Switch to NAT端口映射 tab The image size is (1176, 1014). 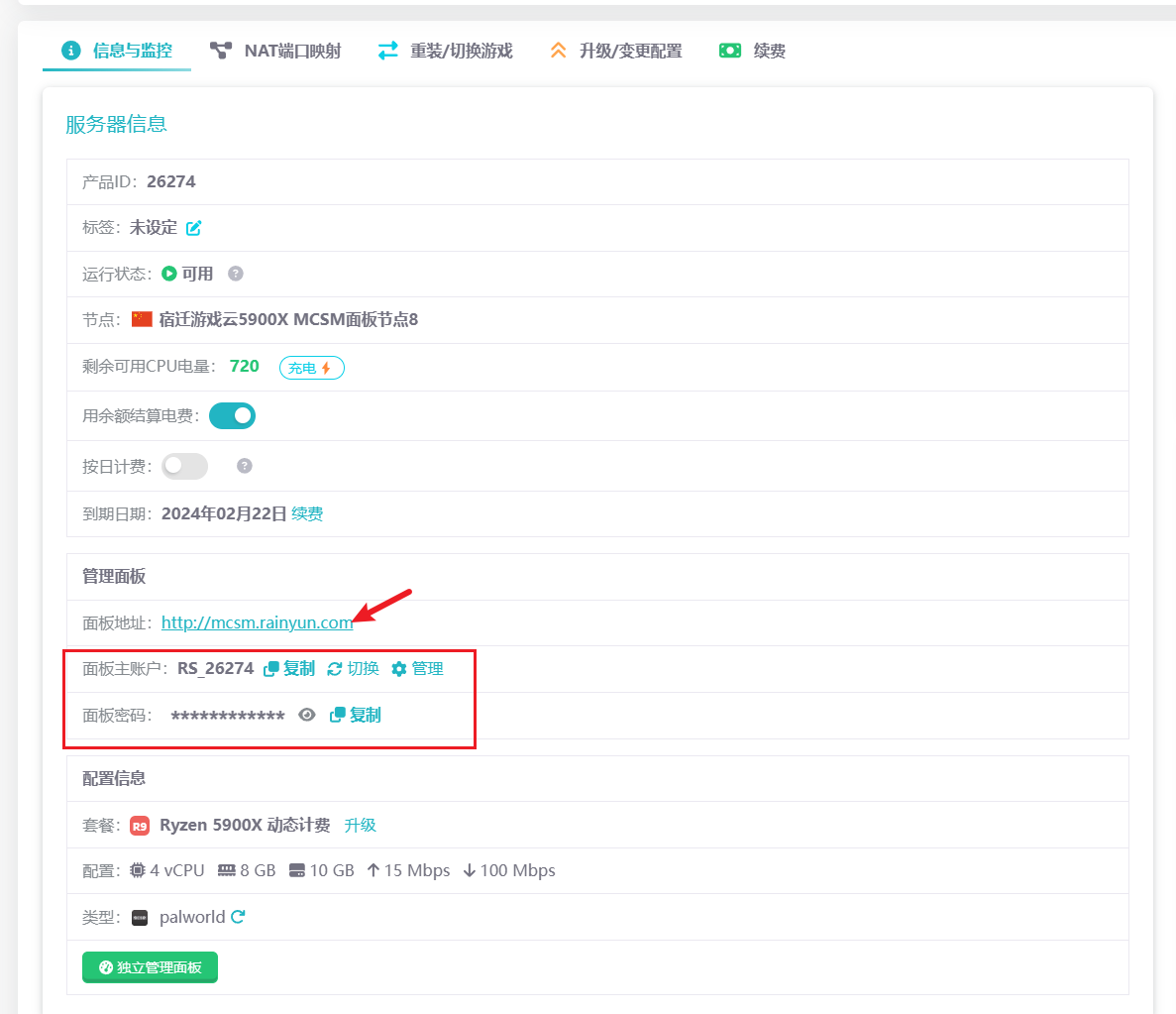point(275,51)
